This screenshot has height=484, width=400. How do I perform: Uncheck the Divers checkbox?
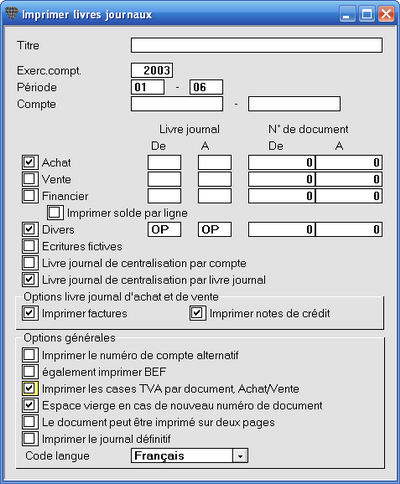click(30, 229)
